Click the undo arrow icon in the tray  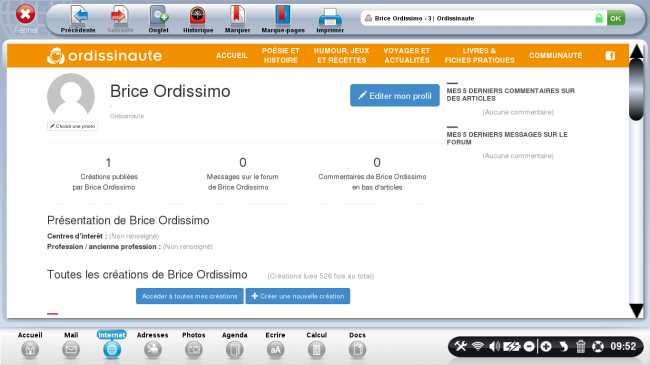[x=563, y=346]
